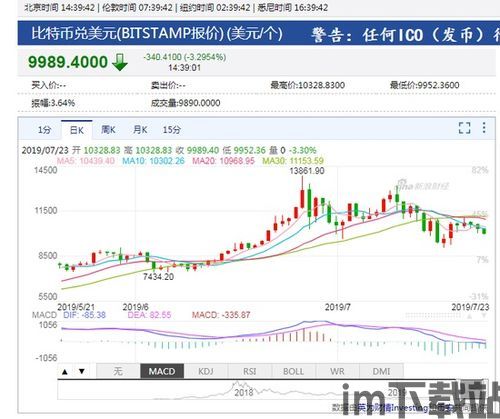Switch to the 1分 chart tab
Image resolution: width=500 pixels, height=419 pixels.
(44, 130)
